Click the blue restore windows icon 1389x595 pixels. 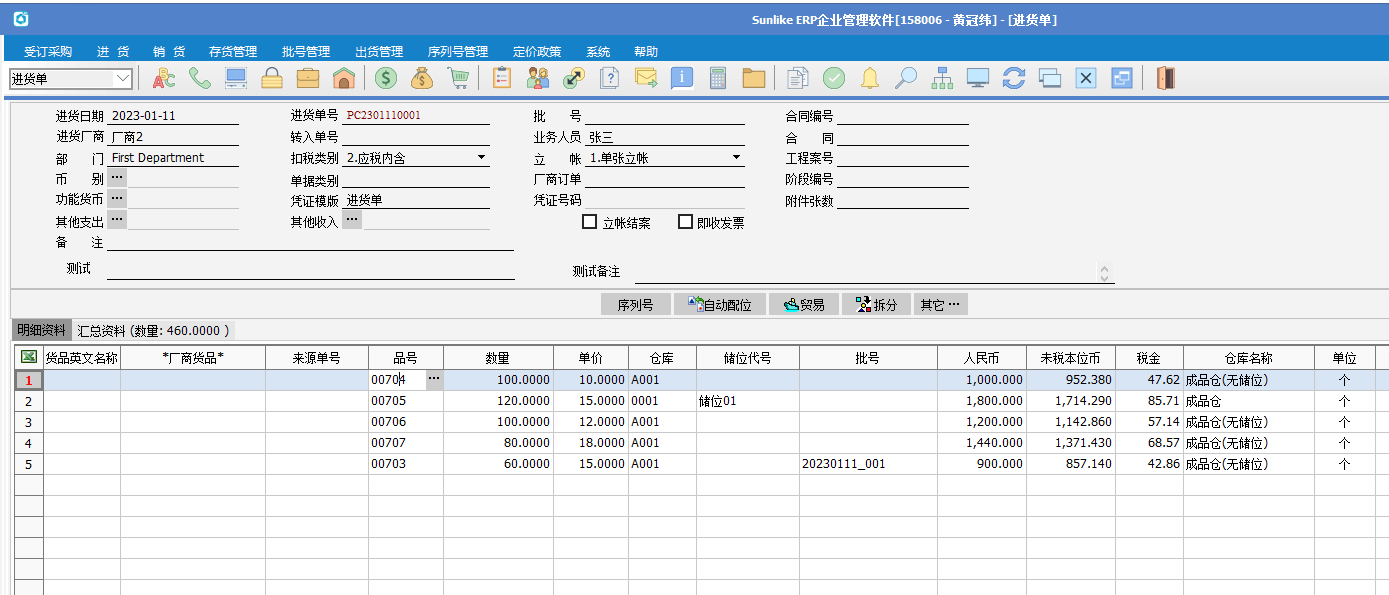[1122, 78]
